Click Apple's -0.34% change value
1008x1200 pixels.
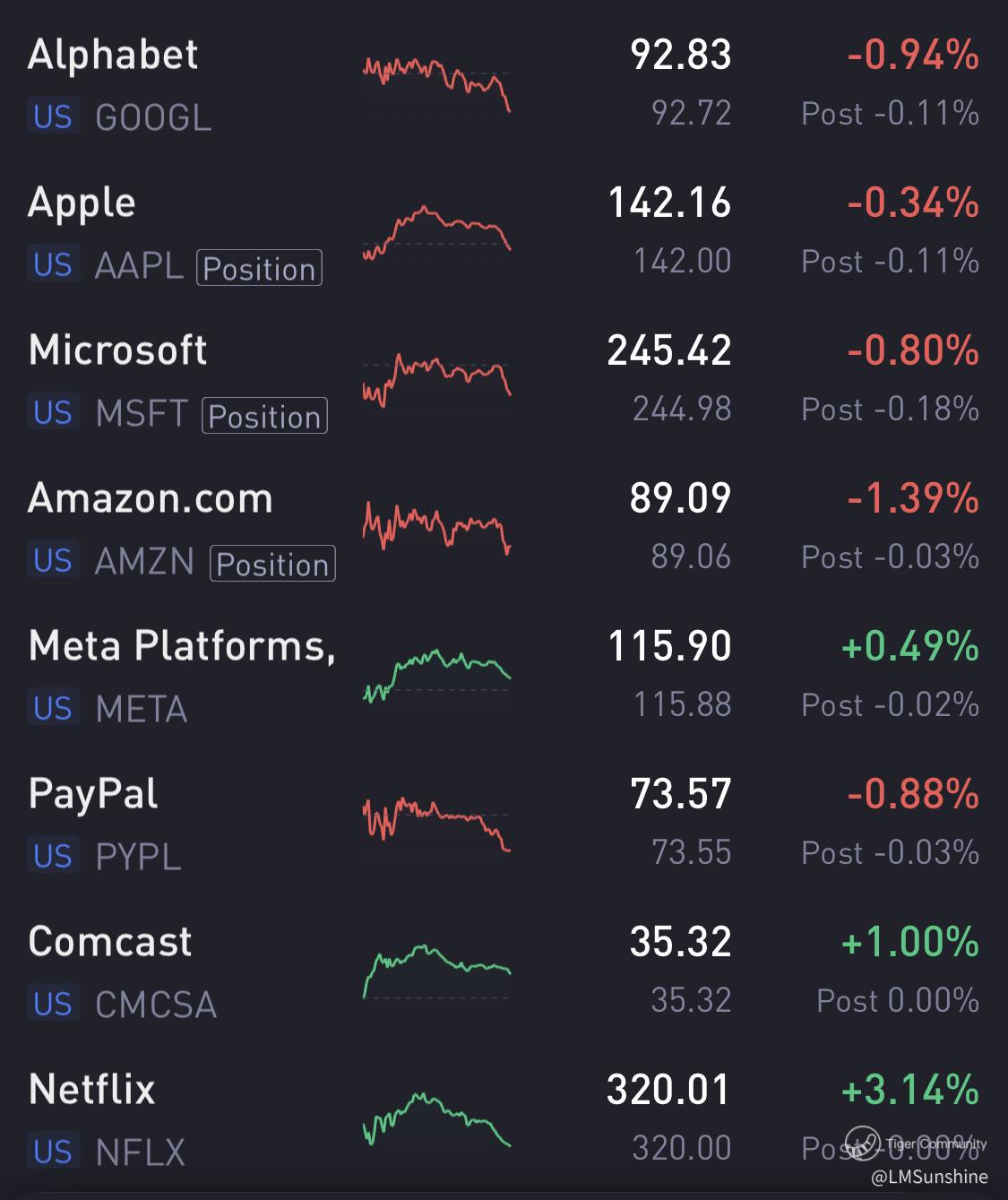pos(912,203)
